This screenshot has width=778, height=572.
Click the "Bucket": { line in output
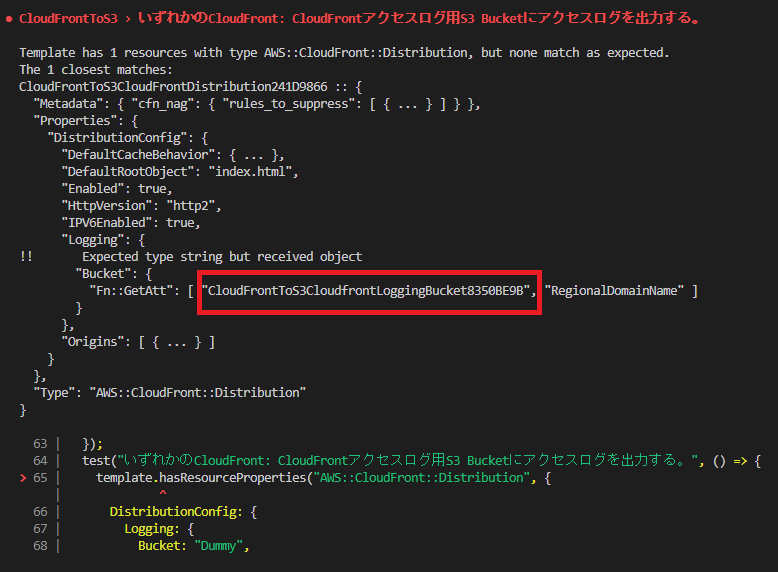click(114, 274)
